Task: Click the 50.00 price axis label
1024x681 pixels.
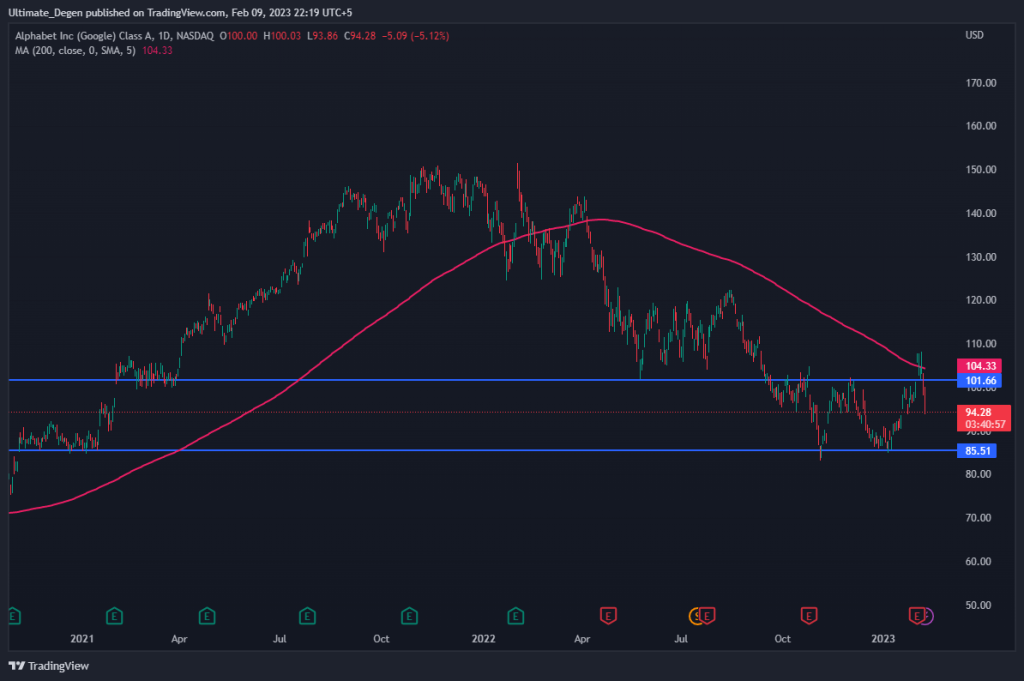Action: tap(978, 605)
